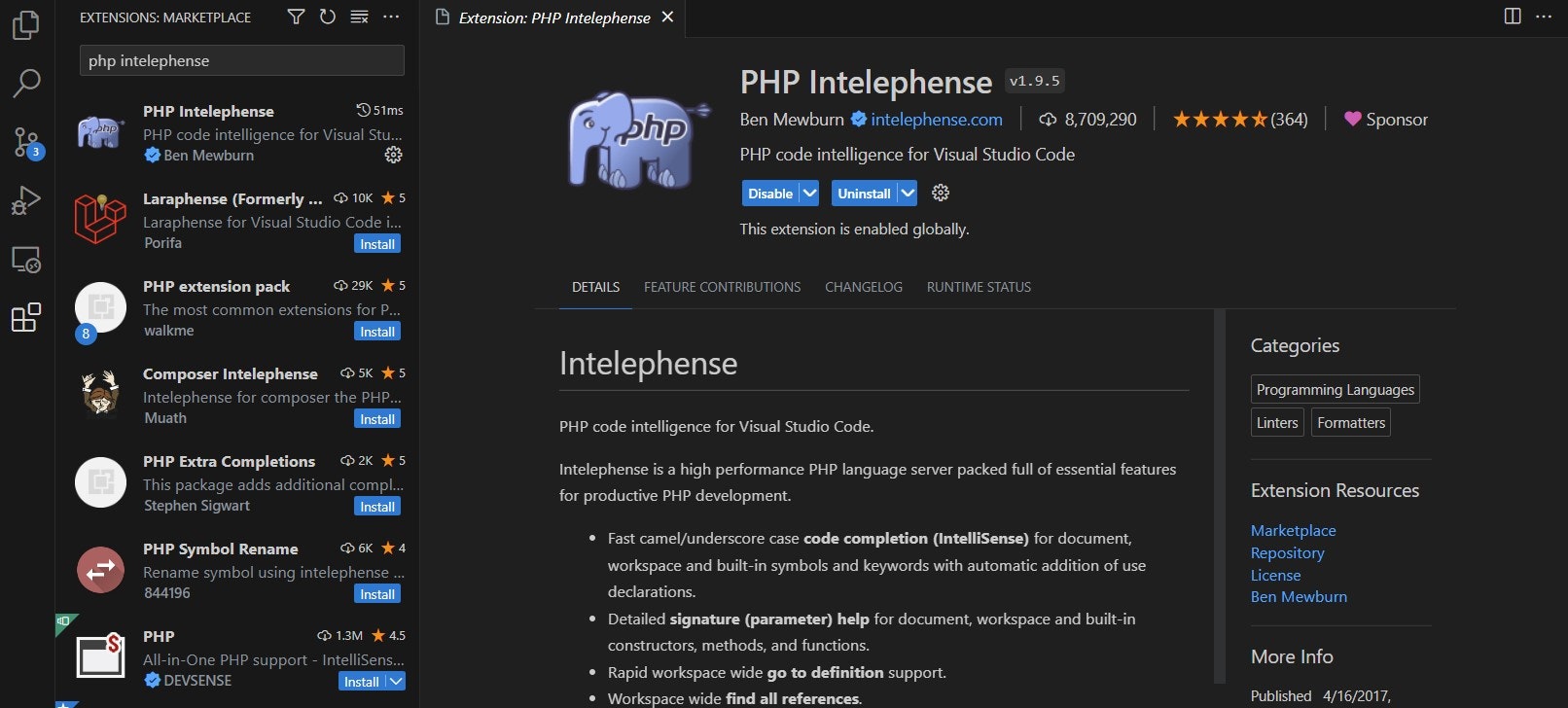Expand DEVSENSE PHP install dropdown arrow
The image size is (1568, 708).
pyautogui.click(x=396, y=682)
